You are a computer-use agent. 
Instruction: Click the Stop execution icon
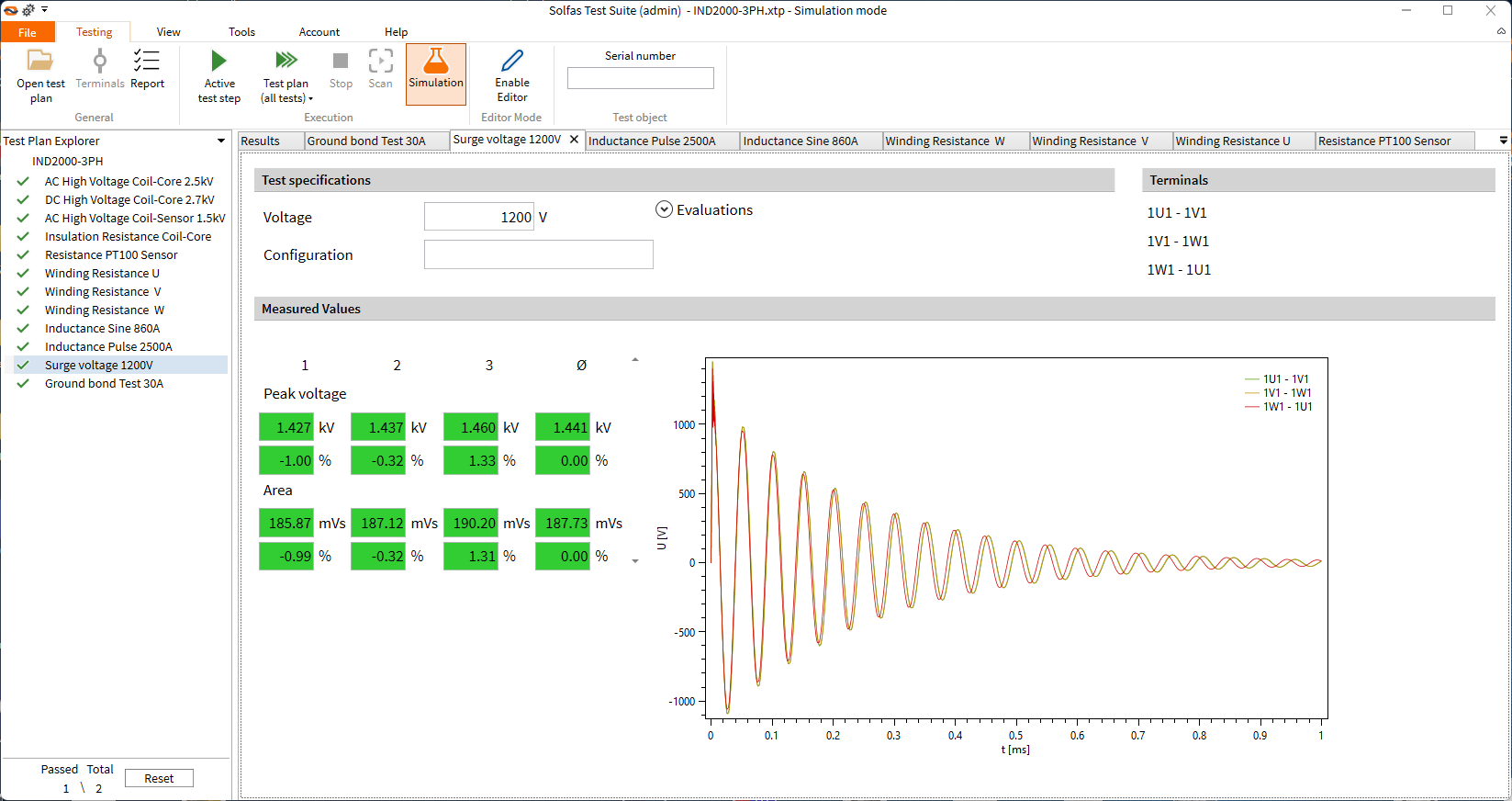click(341, 62)
